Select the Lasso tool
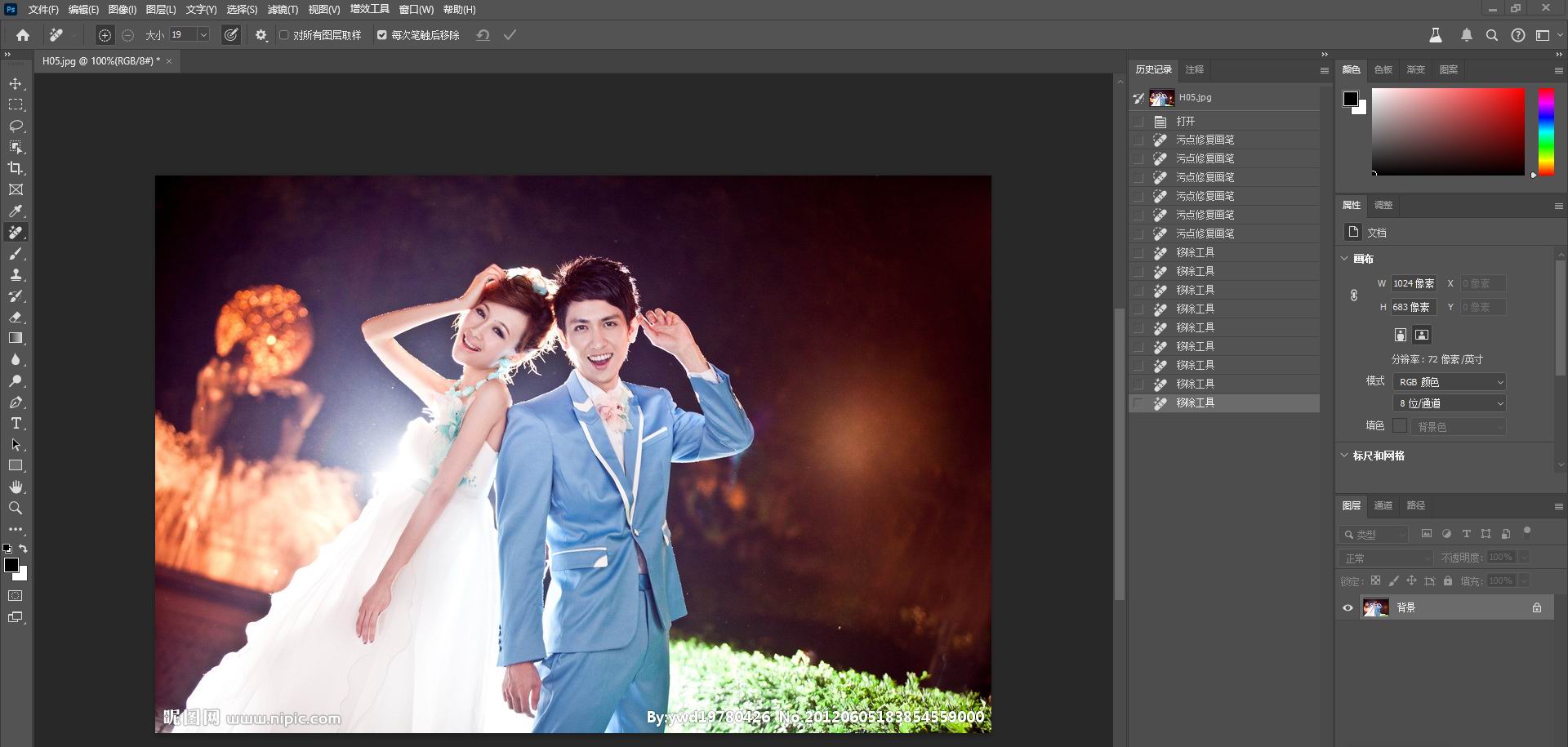This screenshot has height=747, width=1568. (x=16, y=126)
